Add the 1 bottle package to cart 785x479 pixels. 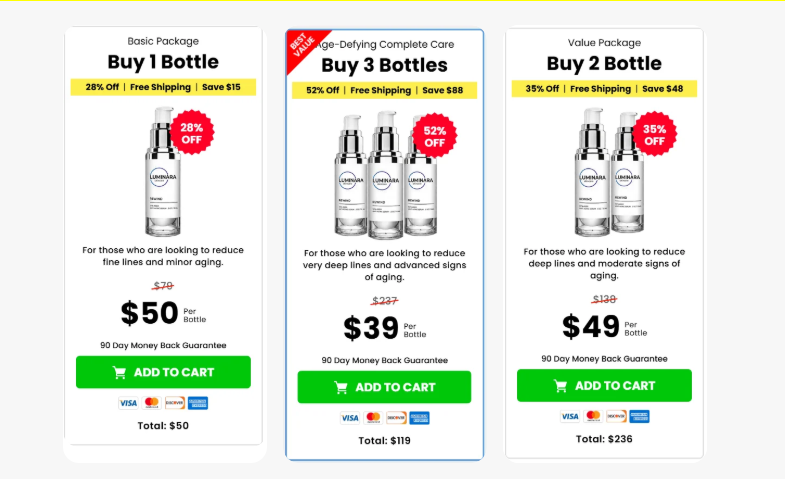coord(163,372)
